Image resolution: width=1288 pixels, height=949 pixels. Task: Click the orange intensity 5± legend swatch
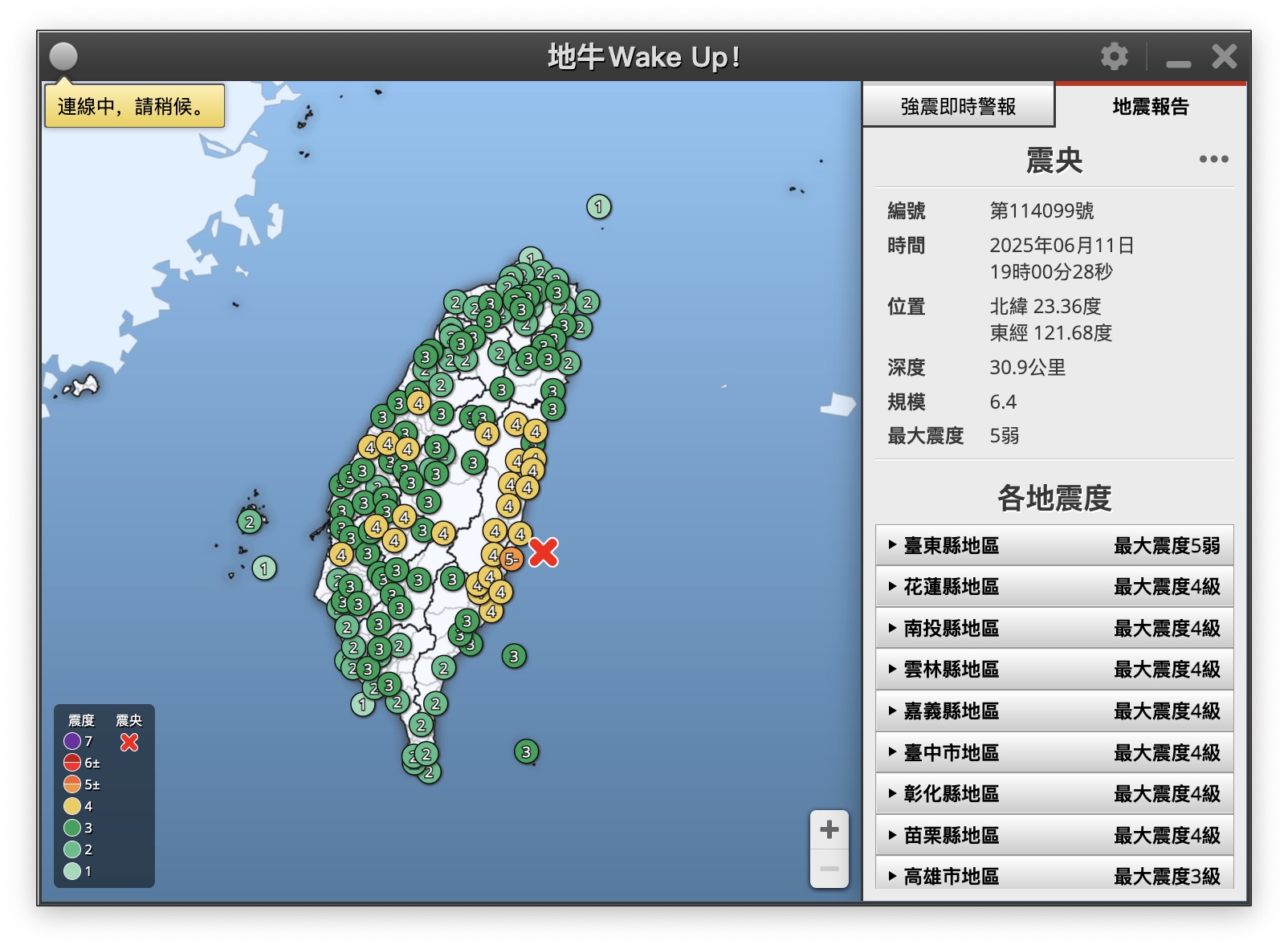tap(72, 784)
